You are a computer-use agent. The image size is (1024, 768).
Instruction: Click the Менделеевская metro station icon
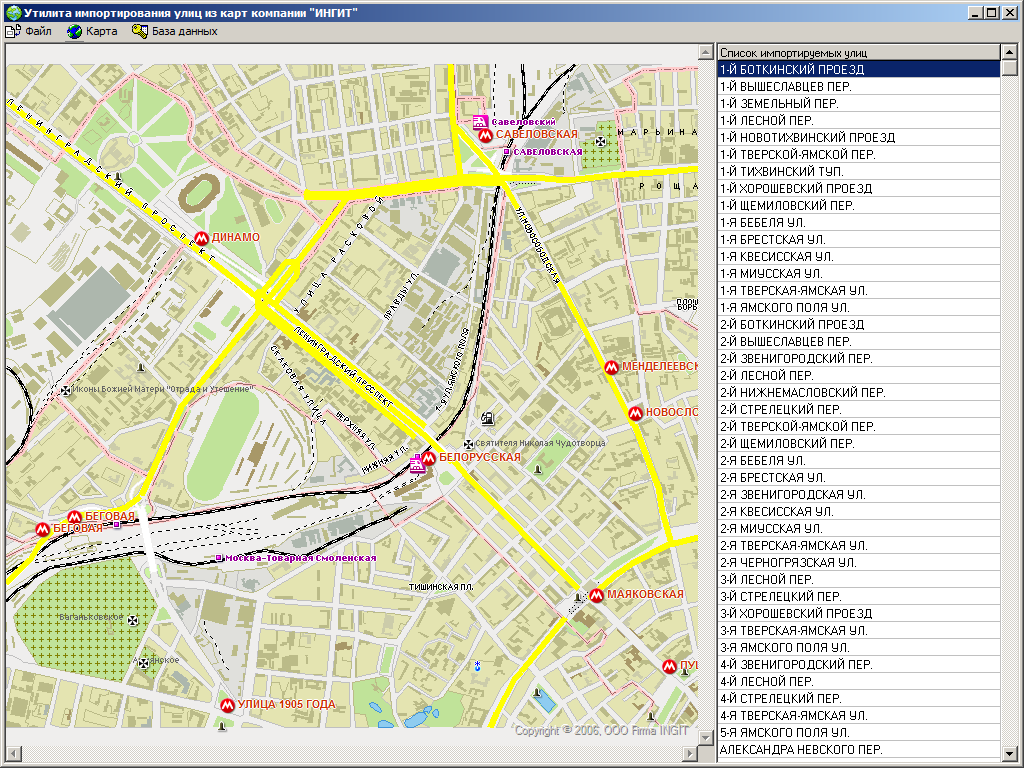pos(611,367)
